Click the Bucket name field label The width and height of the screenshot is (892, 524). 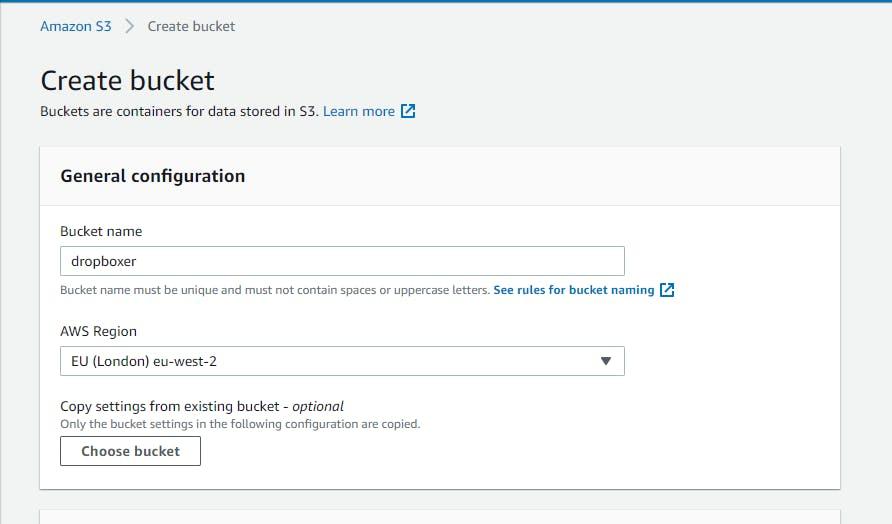(x=101, y=231)
